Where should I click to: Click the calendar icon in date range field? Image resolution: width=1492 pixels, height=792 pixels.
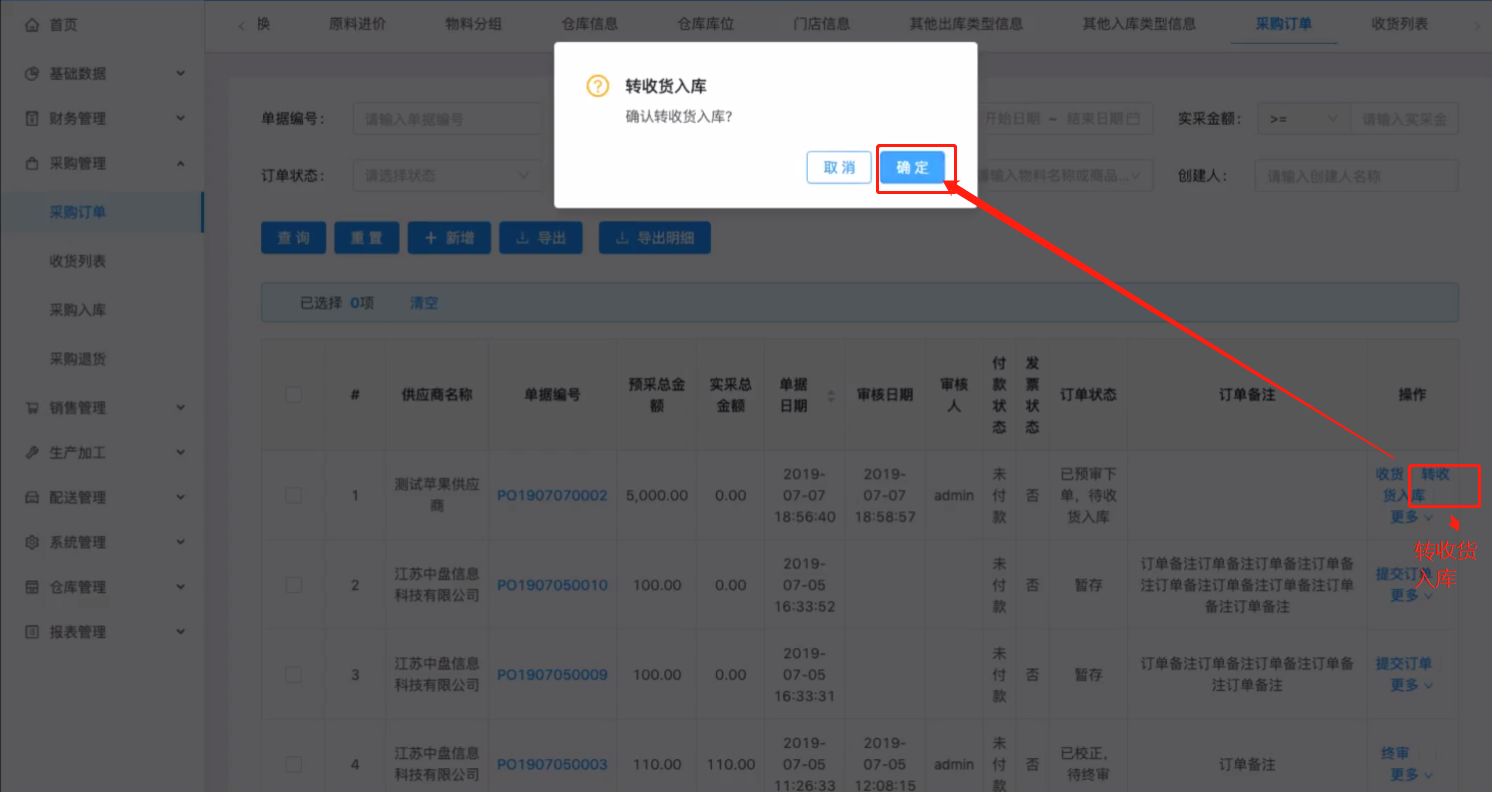pyautogui.click(x=1133, y=119)
